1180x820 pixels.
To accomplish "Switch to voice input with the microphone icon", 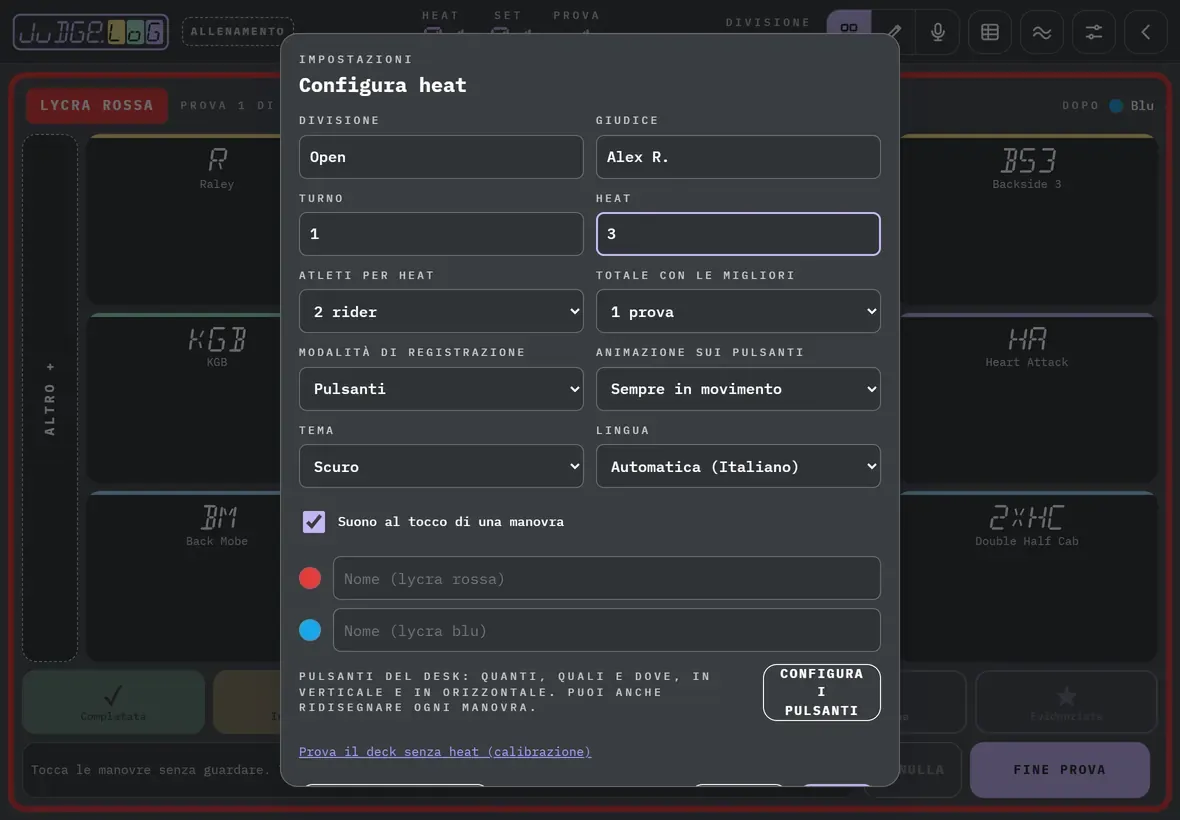I will click(x=937, y=32).
